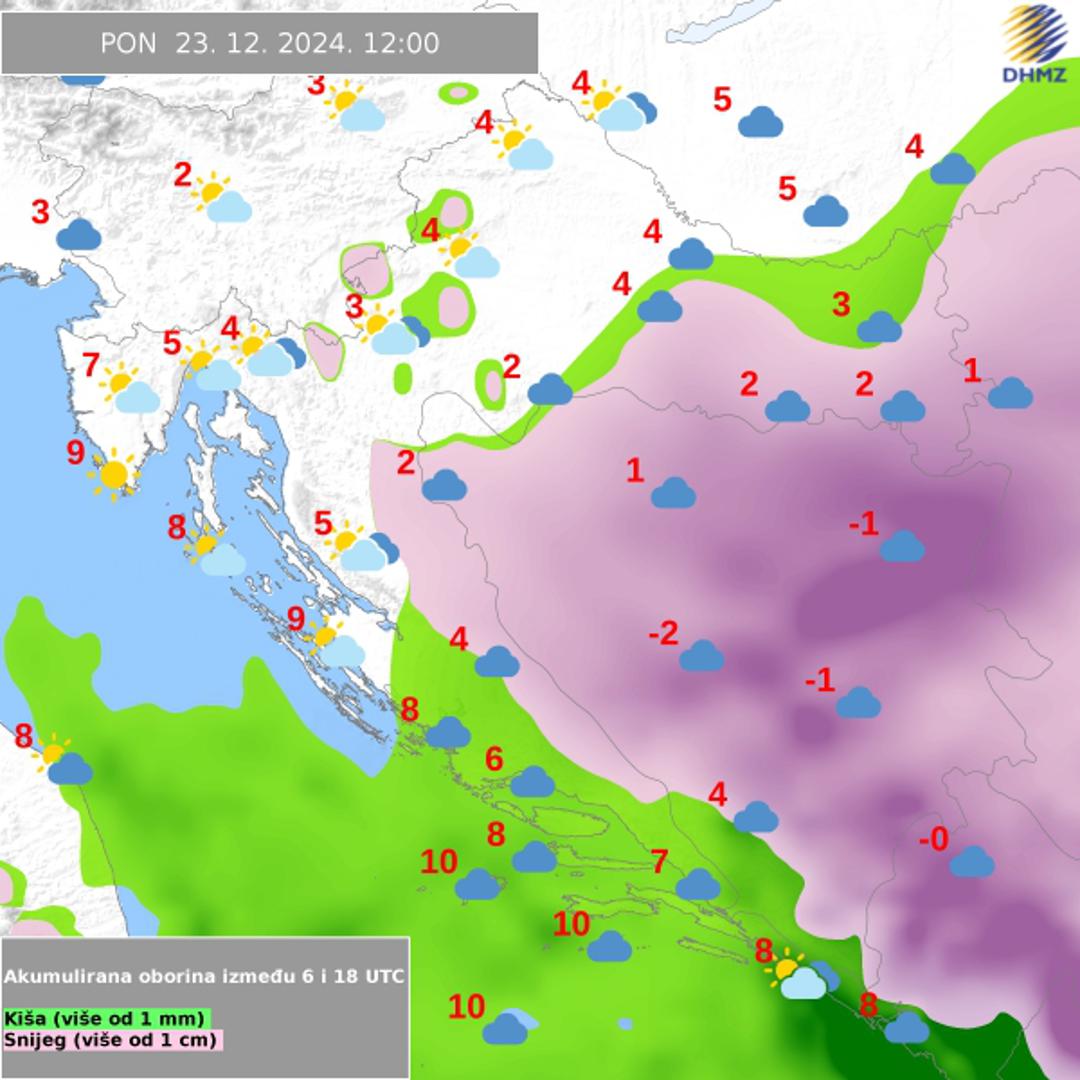Select the sun with white cloud near Dubrovnik
The image size is (1080, 1080).
(795, 976)
